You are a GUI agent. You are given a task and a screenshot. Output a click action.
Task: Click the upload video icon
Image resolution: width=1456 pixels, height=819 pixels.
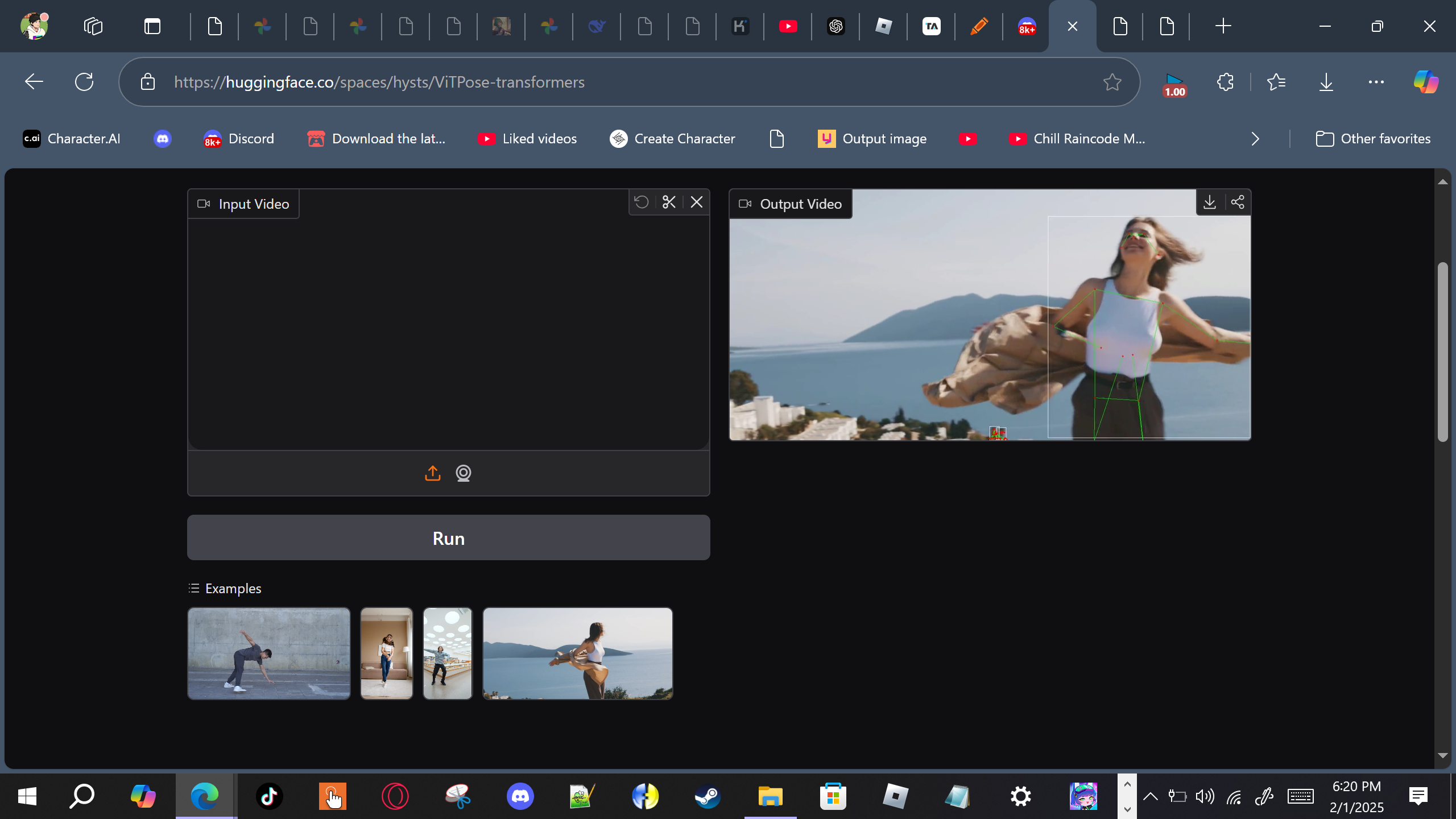433,473
